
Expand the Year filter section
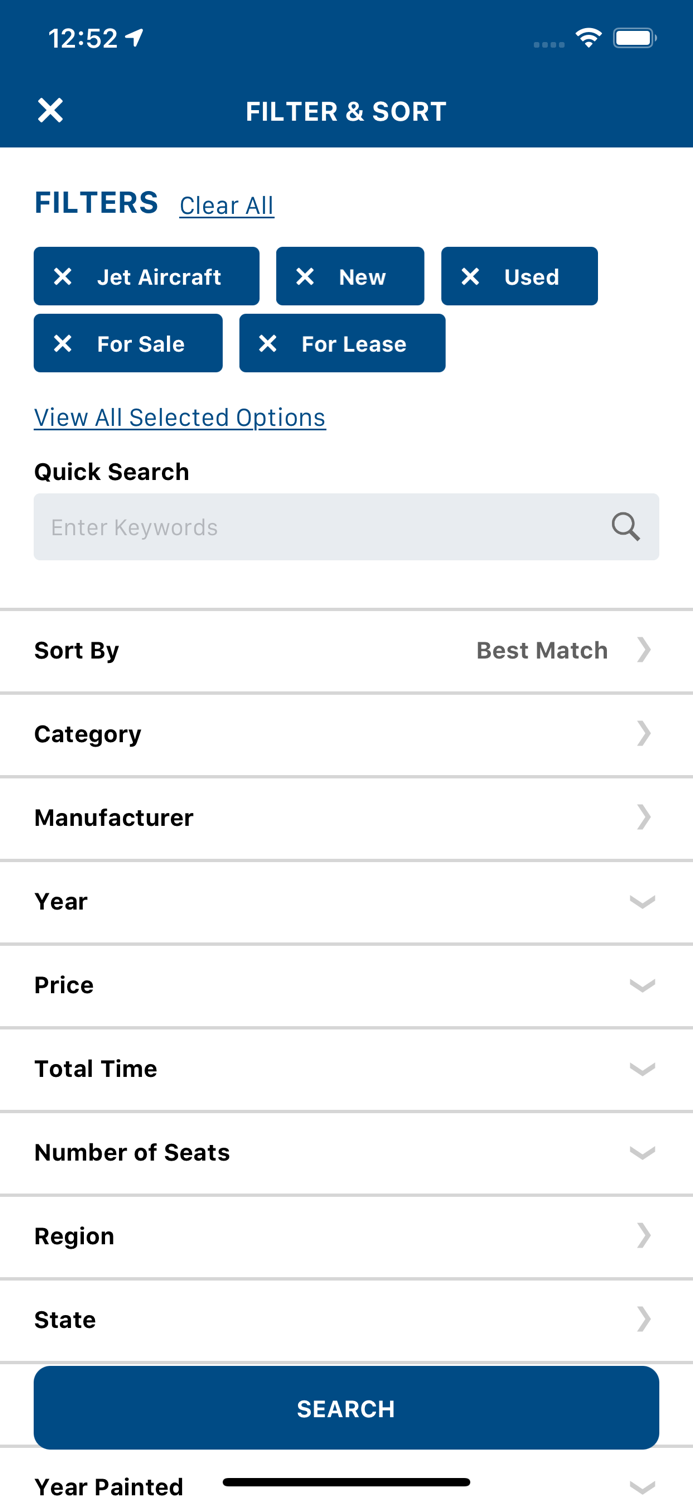coord(346,902)
